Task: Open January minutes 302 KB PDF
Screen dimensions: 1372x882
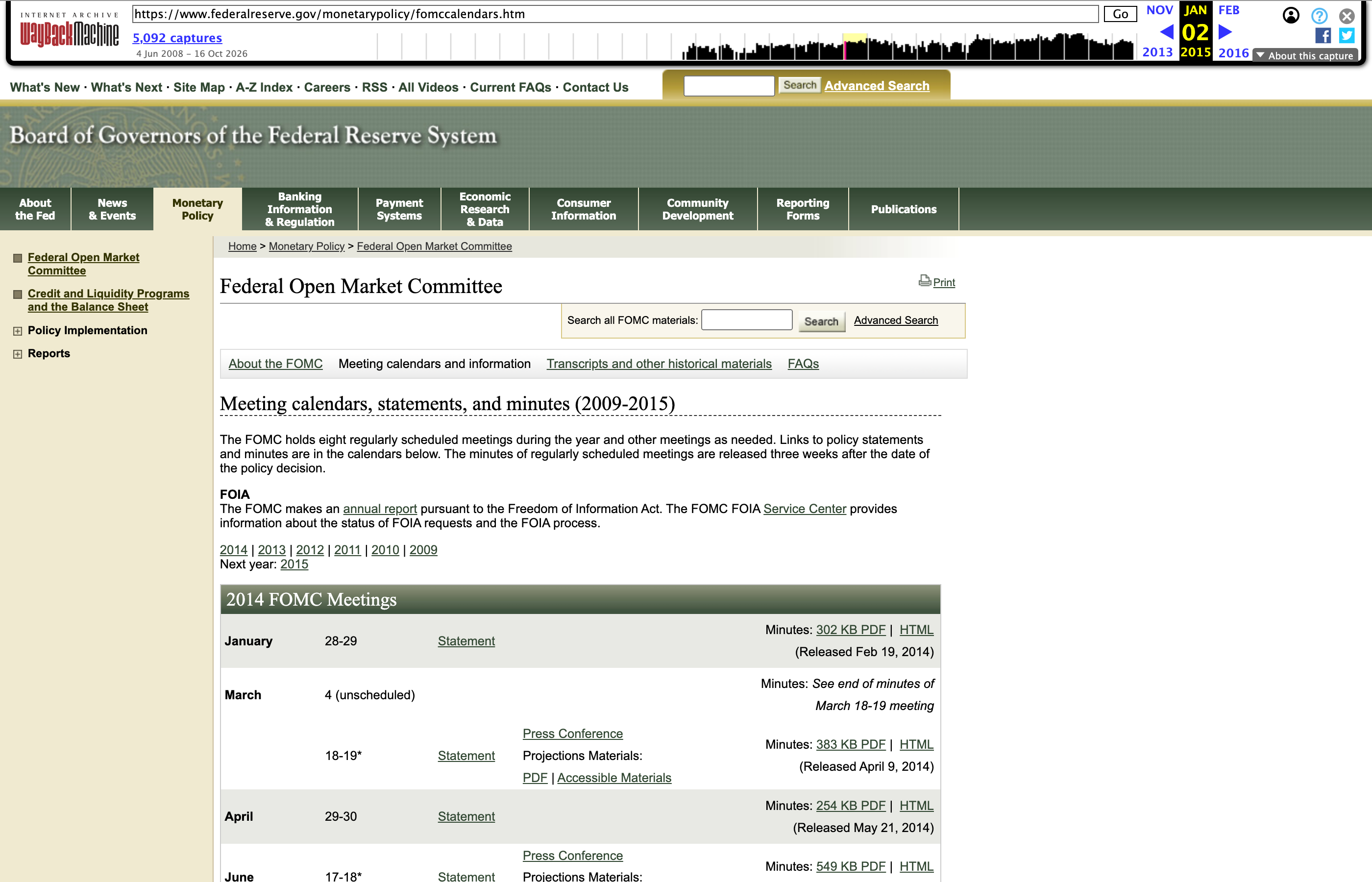Action: tap(850, 630)
